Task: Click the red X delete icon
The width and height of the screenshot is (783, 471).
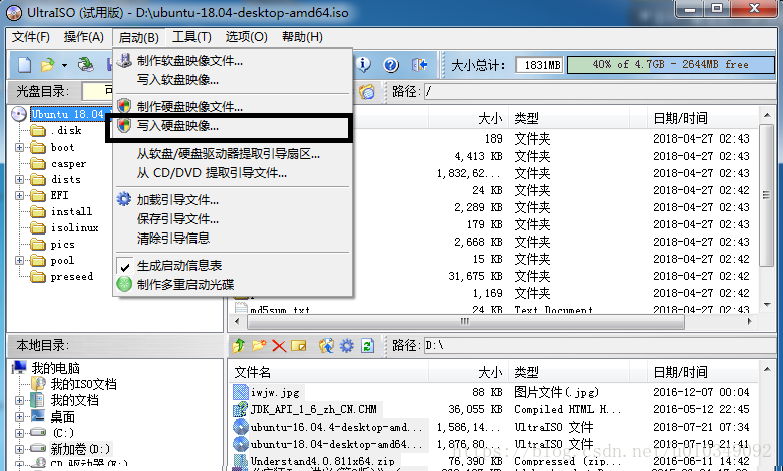Action: coord(279,346)
